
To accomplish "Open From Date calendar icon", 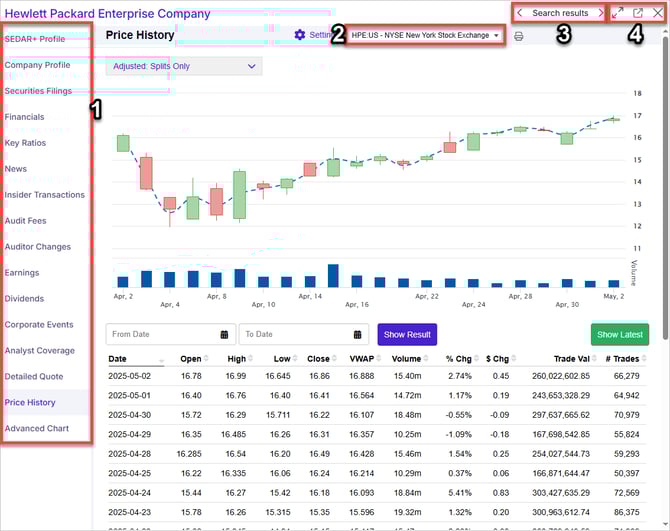I will click(224, 334).
